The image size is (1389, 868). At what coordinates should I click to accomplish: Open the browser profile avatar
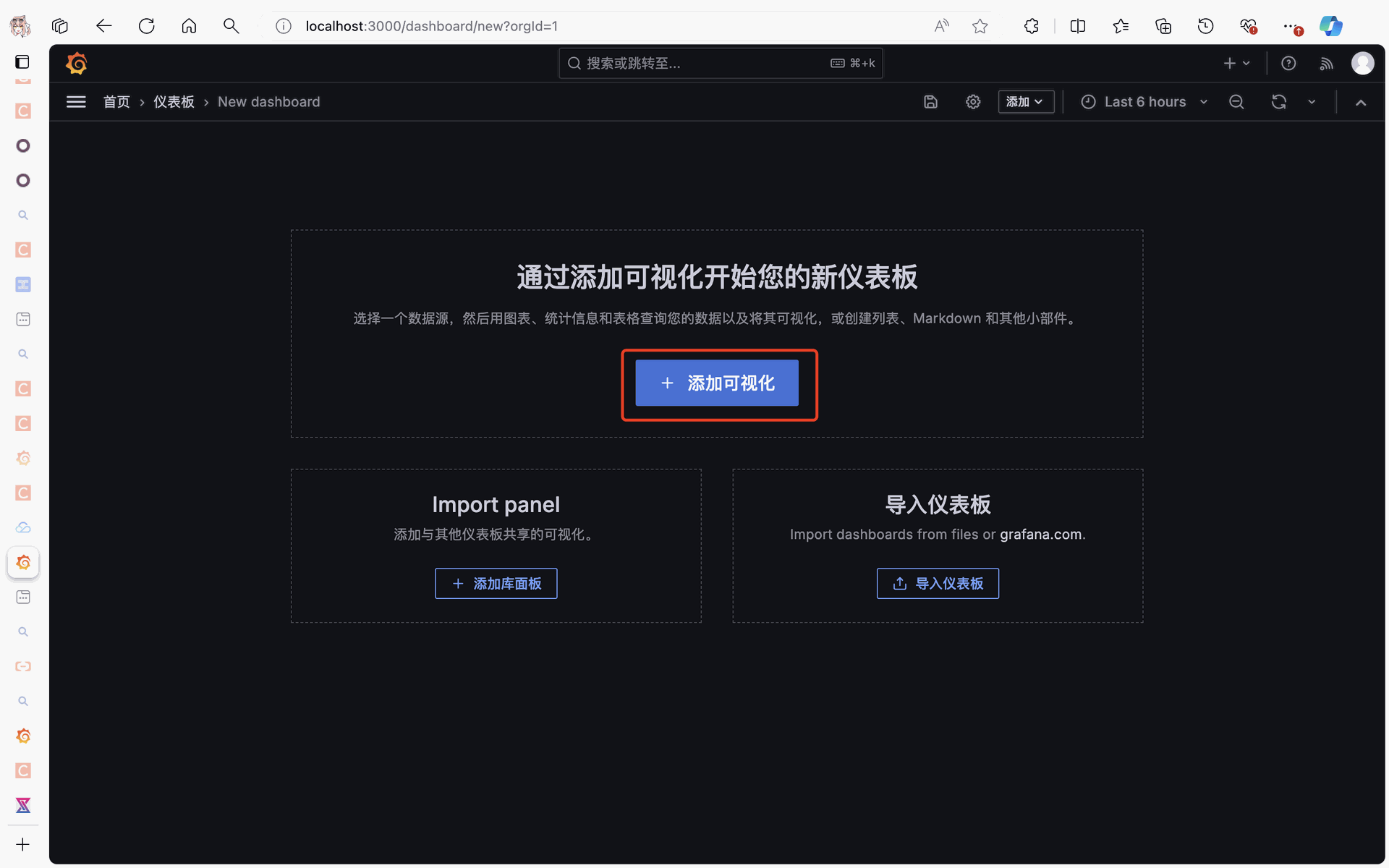pyautogui.click(x=20, y=26)
